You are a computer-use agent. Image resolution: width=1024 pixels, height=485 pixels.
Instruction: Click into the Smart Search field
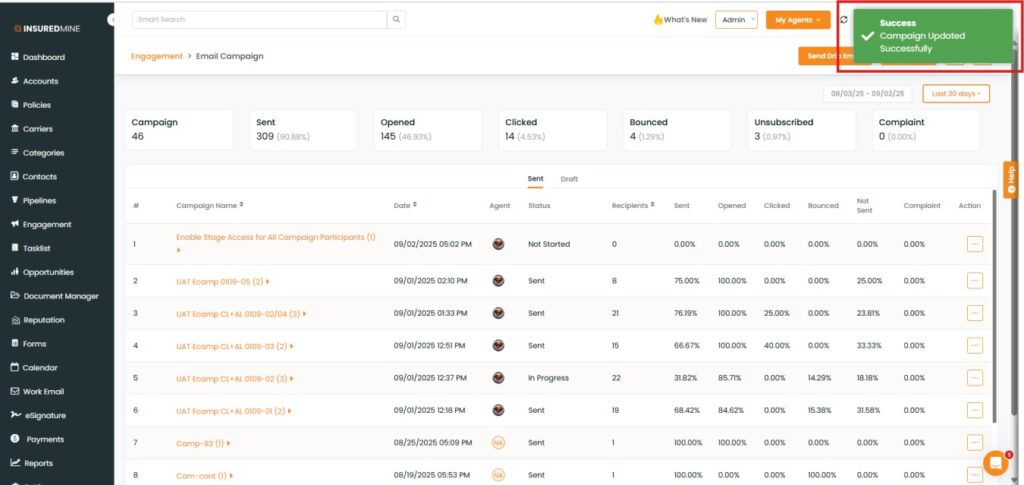tap(258, 19)
